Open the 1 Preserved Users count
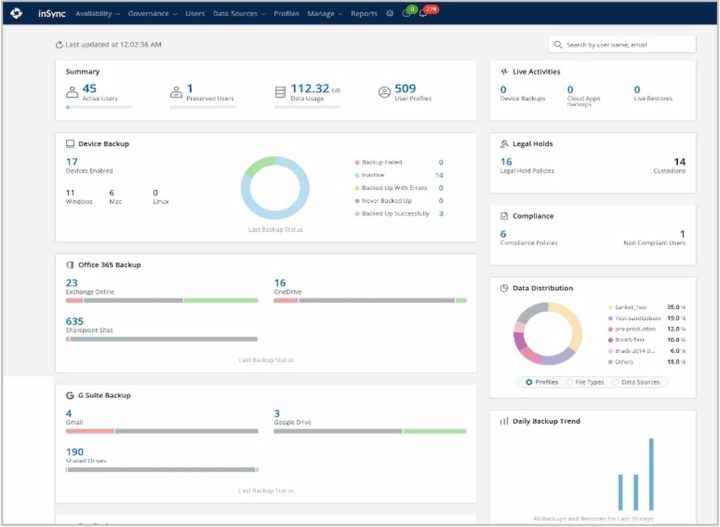Image resolution: width=720 pixels, height=527 pixels. (x=190, y=88)
